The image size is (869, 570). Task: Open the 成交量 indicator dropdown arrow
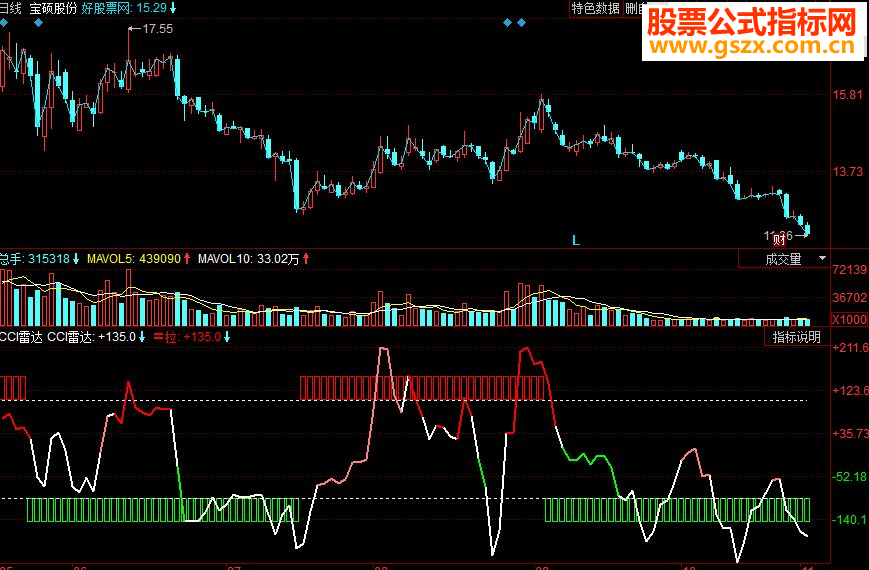pos(822,258)
